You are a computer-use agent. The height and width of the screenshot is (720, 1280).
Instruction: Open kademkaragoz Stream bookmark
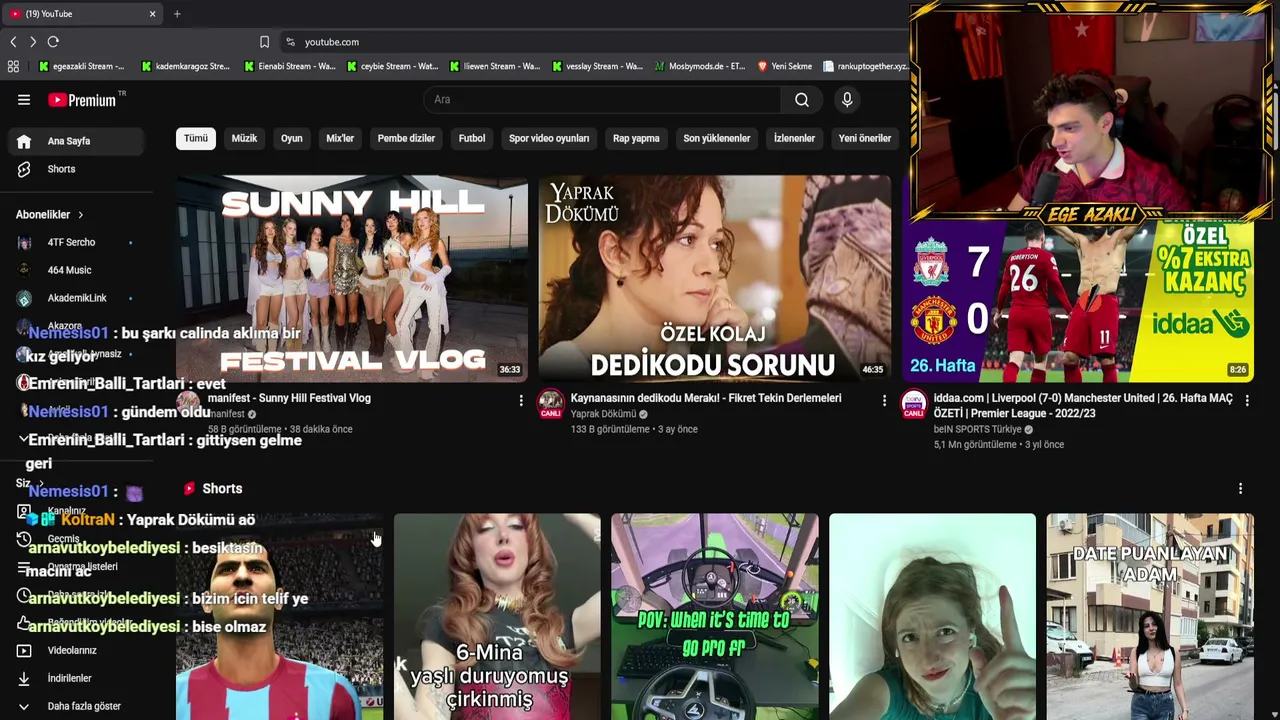pos(186,67)
